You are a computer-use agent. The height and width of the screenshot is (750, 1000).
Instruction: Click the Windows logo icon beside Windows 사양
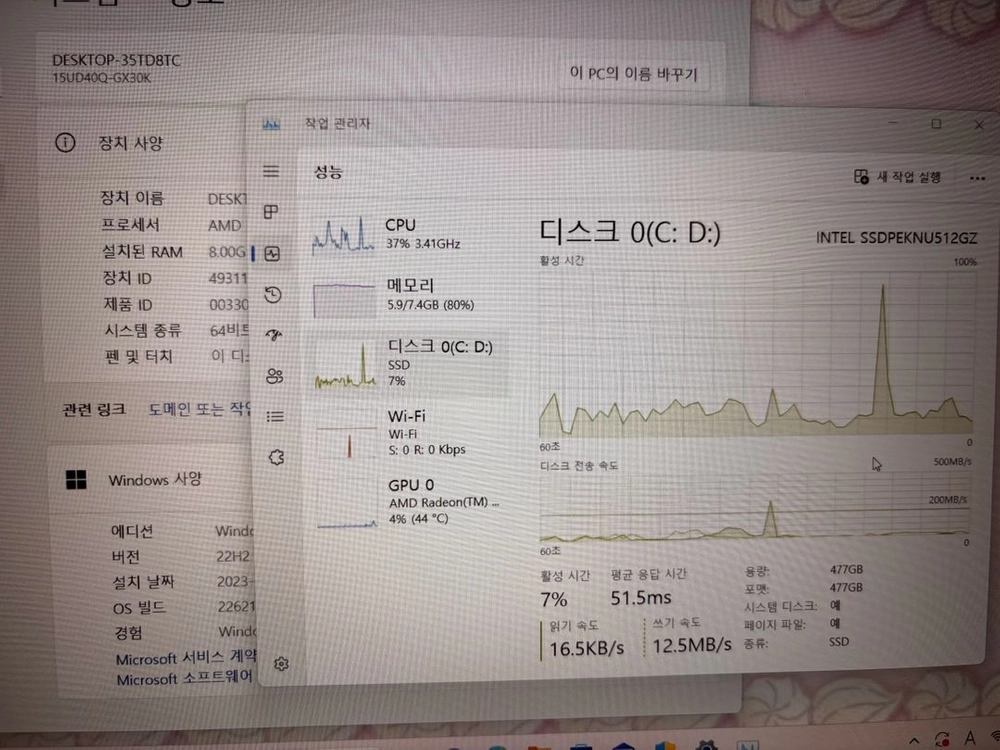point(76,480)
